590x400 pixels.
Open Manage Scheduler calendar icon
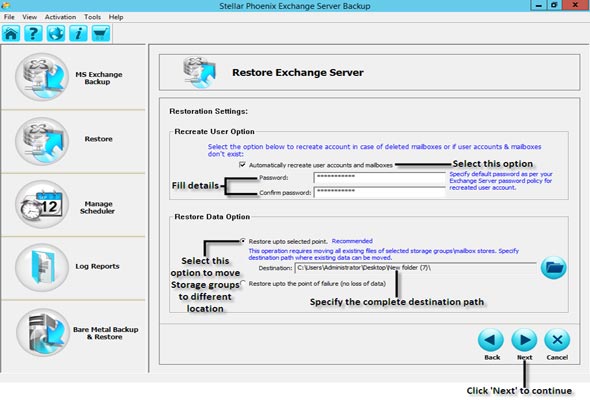coord(42,204)
